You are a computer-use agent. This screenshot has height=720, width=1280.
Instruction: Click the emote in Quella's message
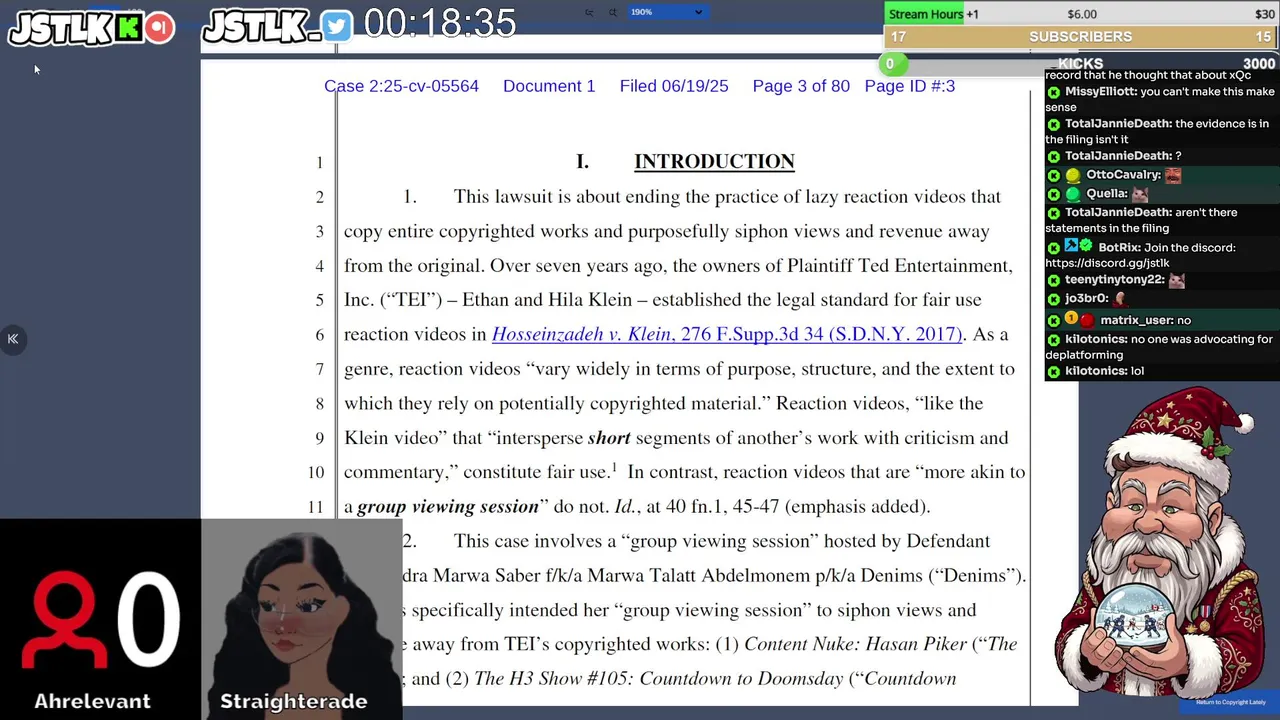[1140, 194]
